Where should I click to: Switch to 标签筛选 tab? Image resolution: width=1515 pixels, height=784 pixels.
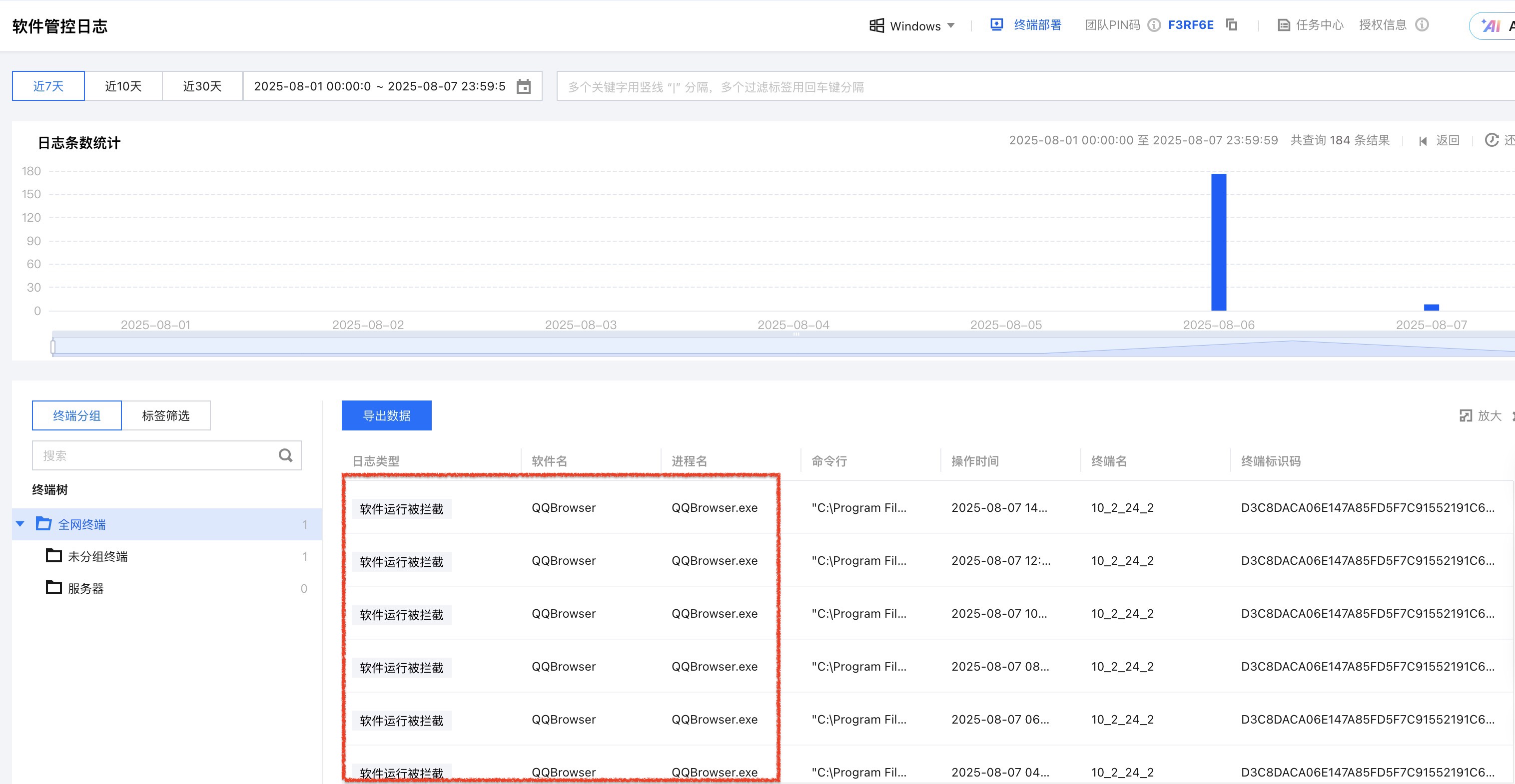pos(166,415)
